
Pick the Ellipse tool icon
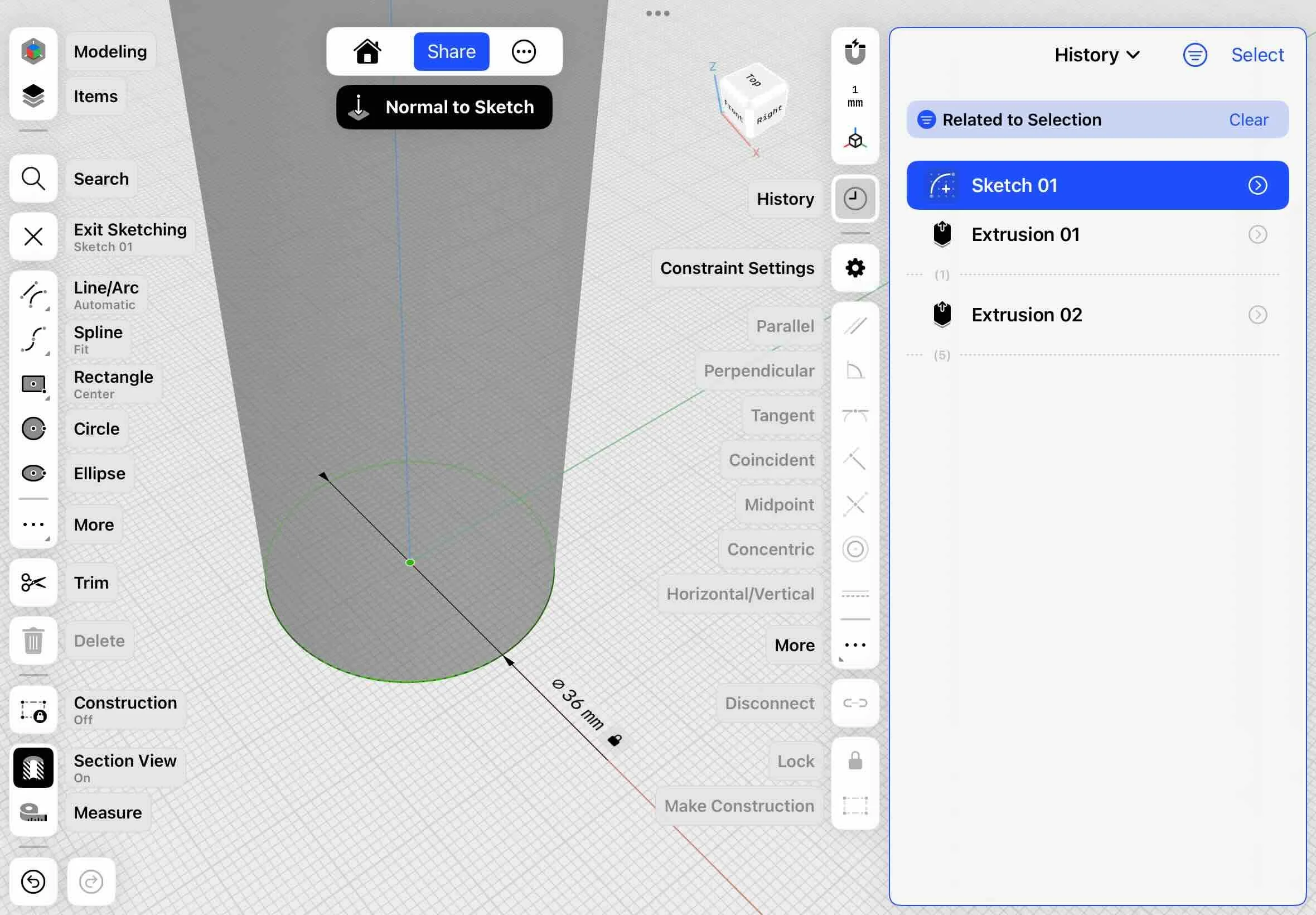[33, 473]
